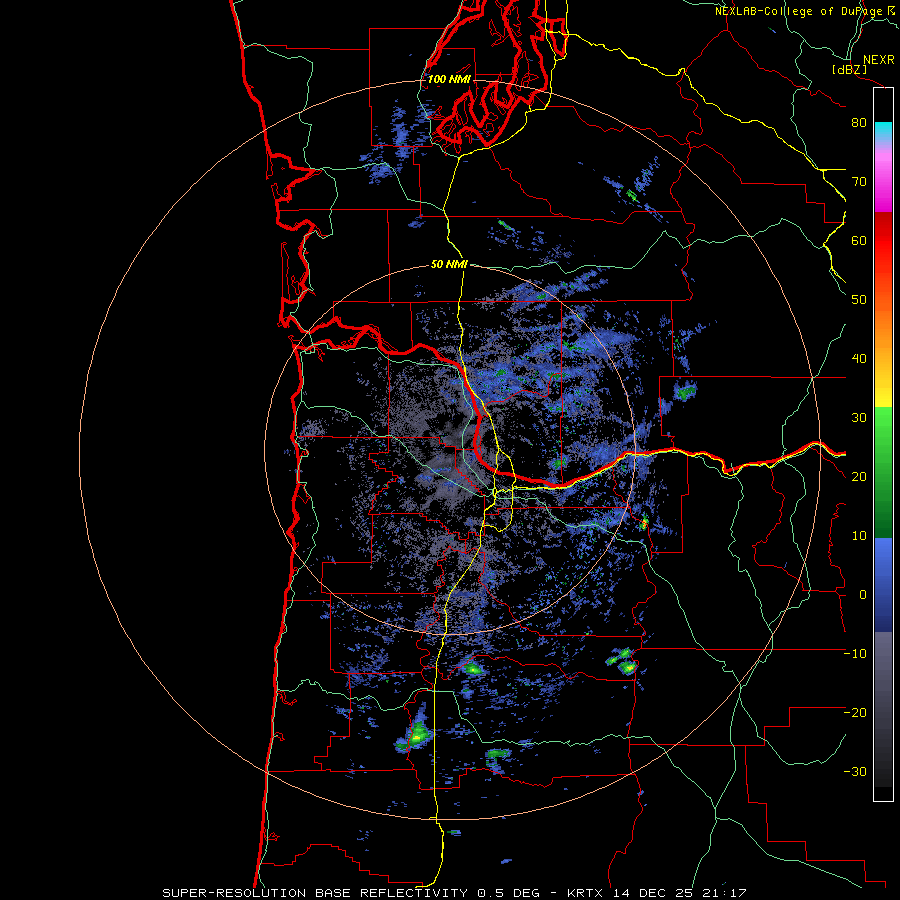Pick the red band of the color scale
The height and width of the screenshot is (900, 900).
tap(883, 241)
